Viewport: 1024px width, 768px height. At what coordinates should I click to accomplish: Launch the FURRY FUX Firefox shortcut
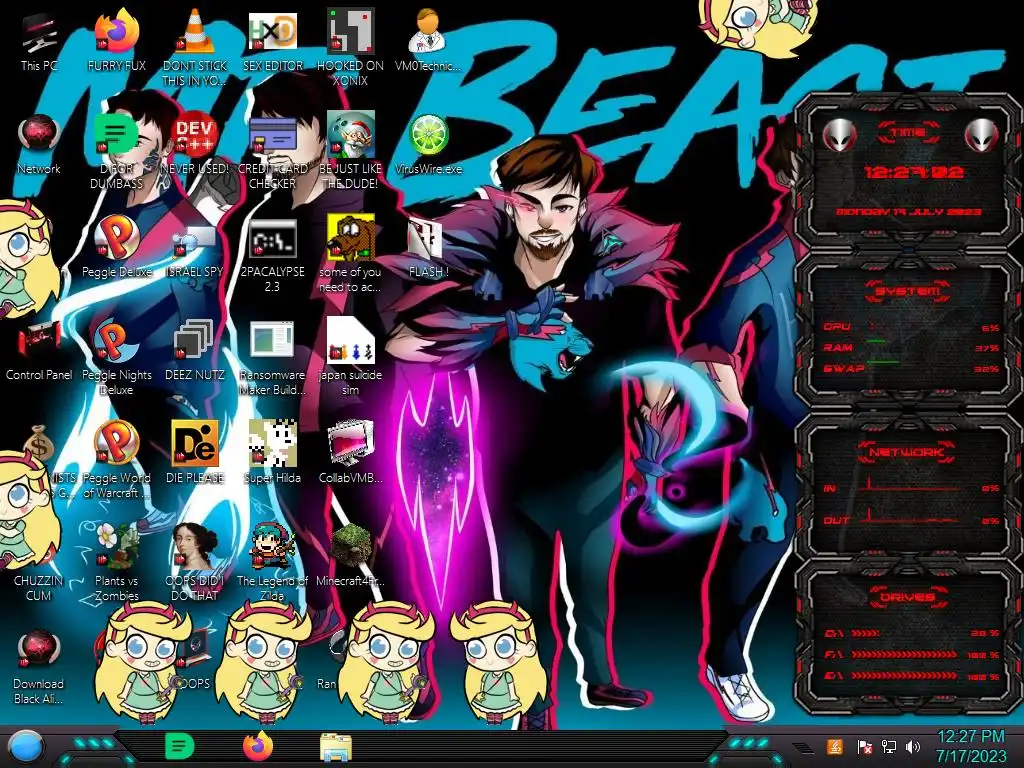116,41
